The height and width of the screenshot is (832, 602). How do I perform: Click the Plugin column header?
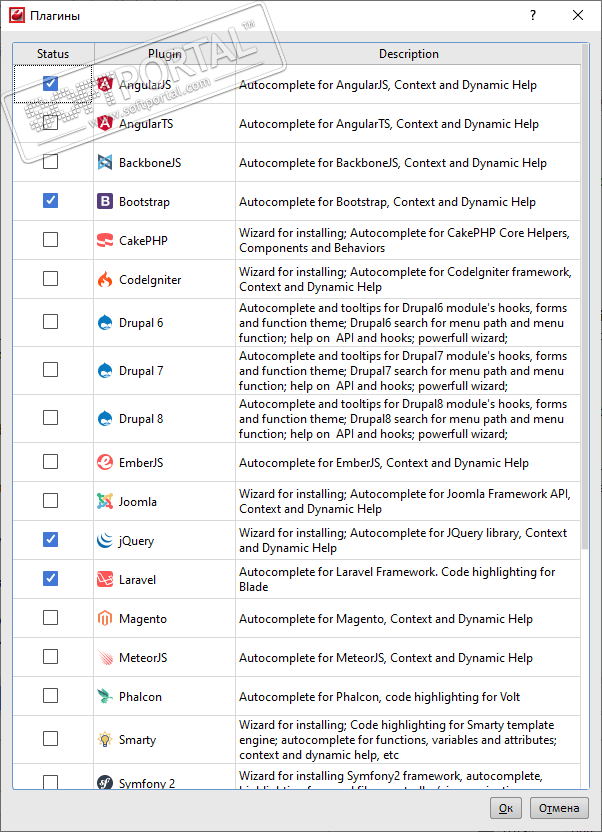pyautogui.click(x=164, y=54)
